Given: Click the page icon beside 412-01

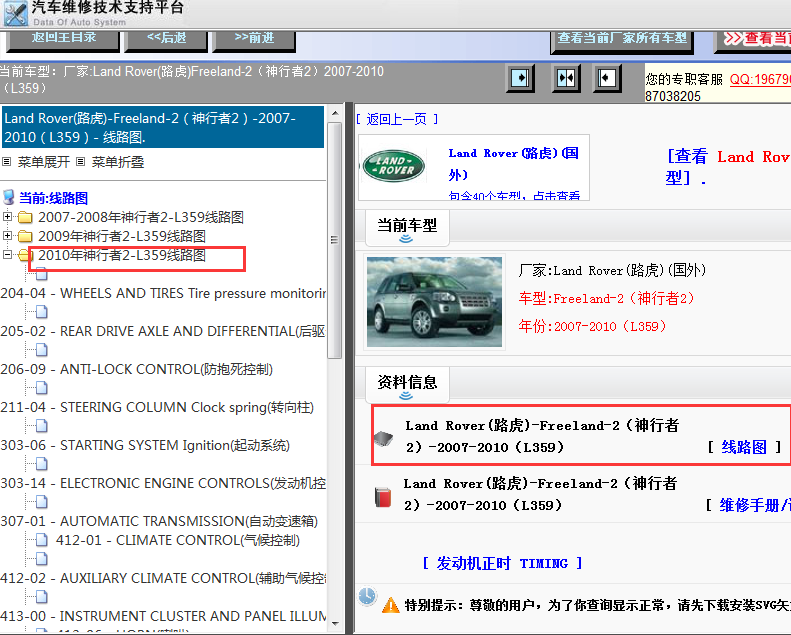Looking at the screenshot, I should pos(41,540).
